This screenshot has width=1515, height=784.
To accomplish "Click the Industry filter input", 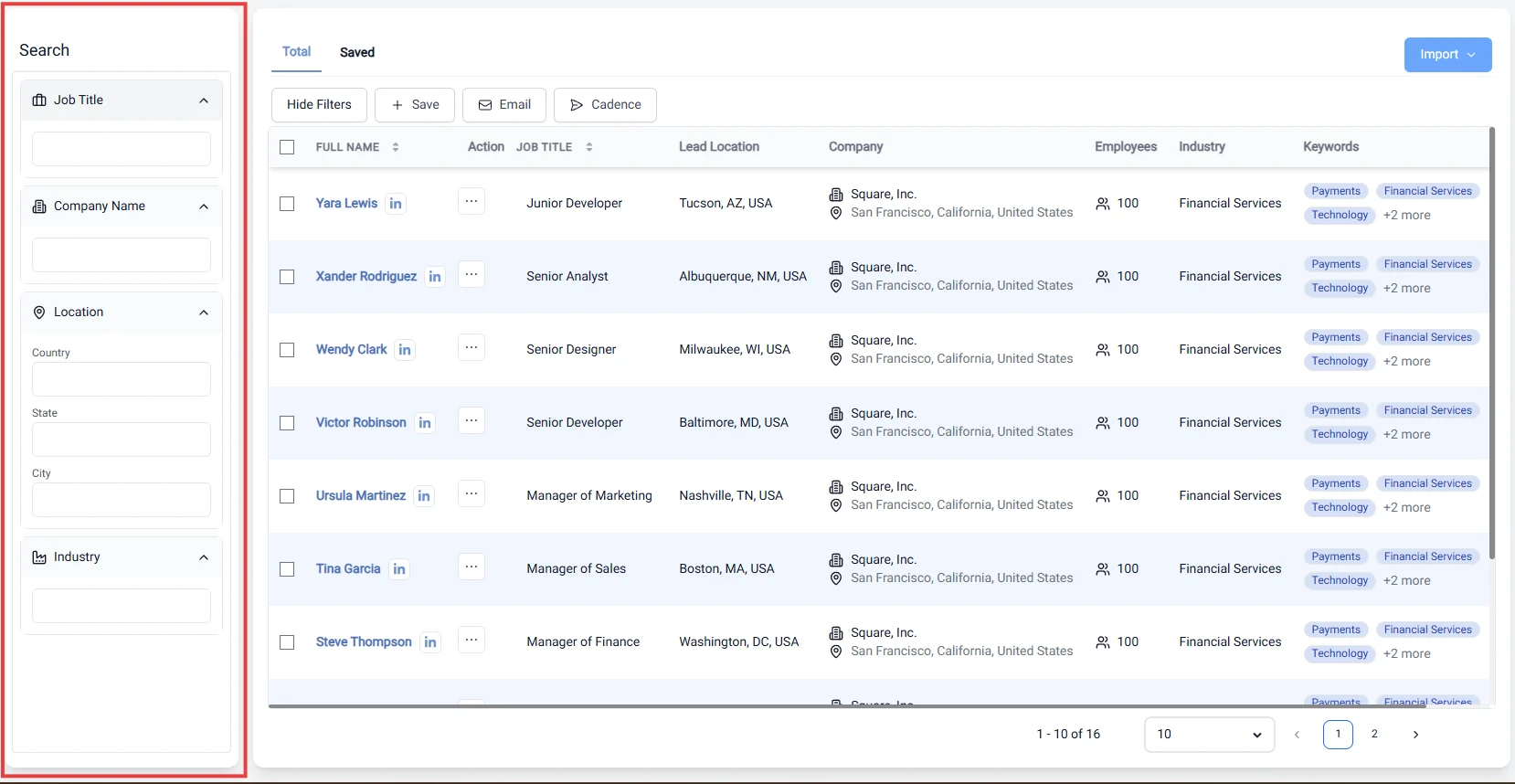I will click(122, 606).
